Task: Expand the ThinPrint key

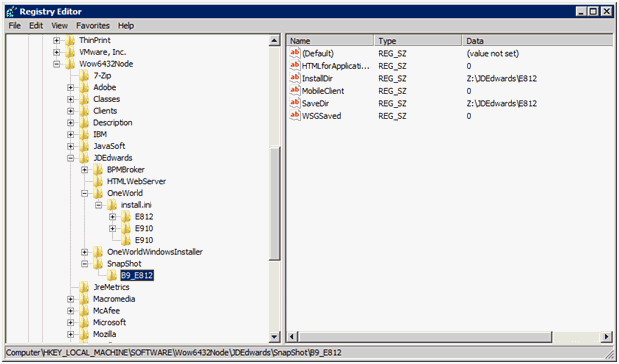Action: click(56, 40)
